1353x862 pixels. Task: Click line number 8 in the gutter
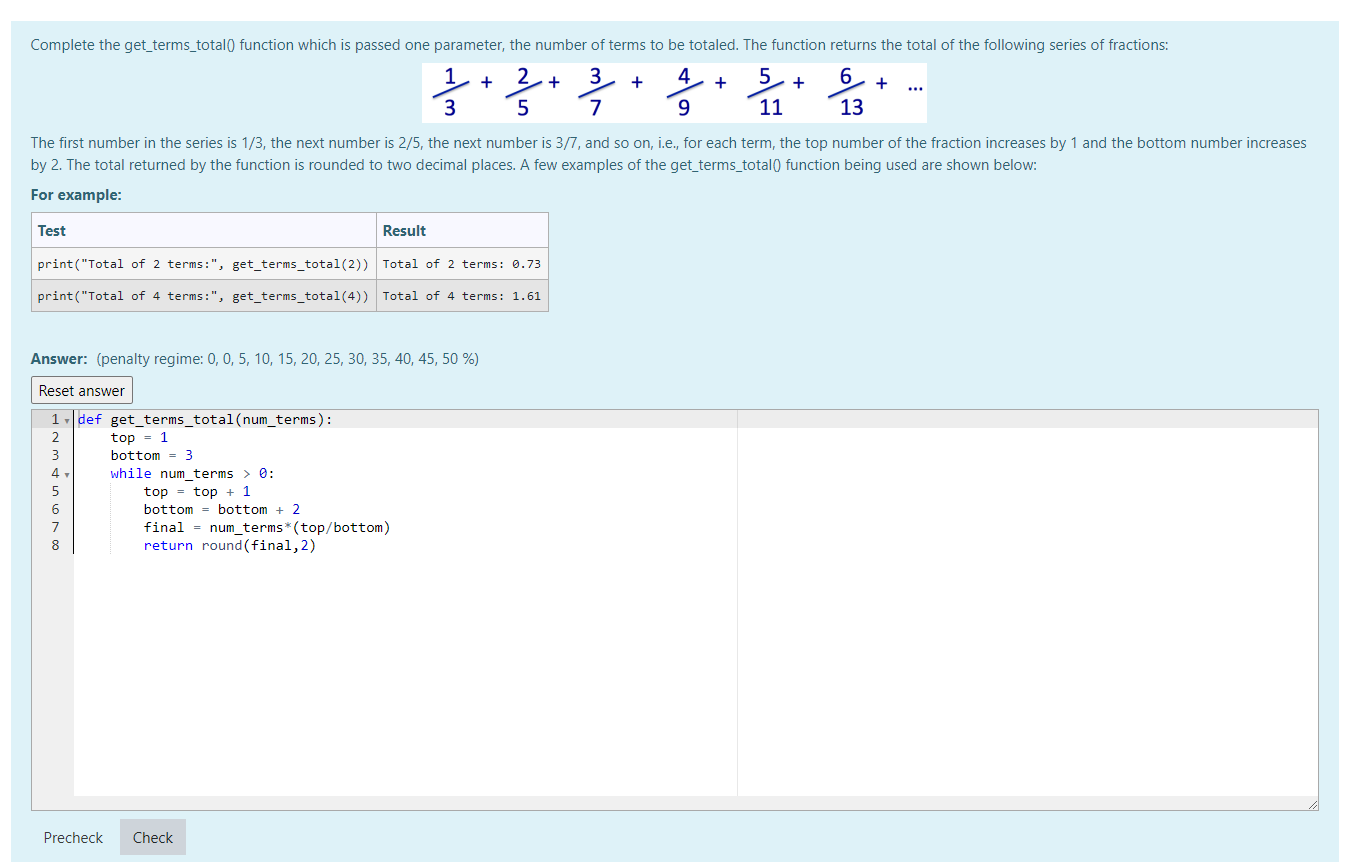pyautogui.click(x=55, y=545)
